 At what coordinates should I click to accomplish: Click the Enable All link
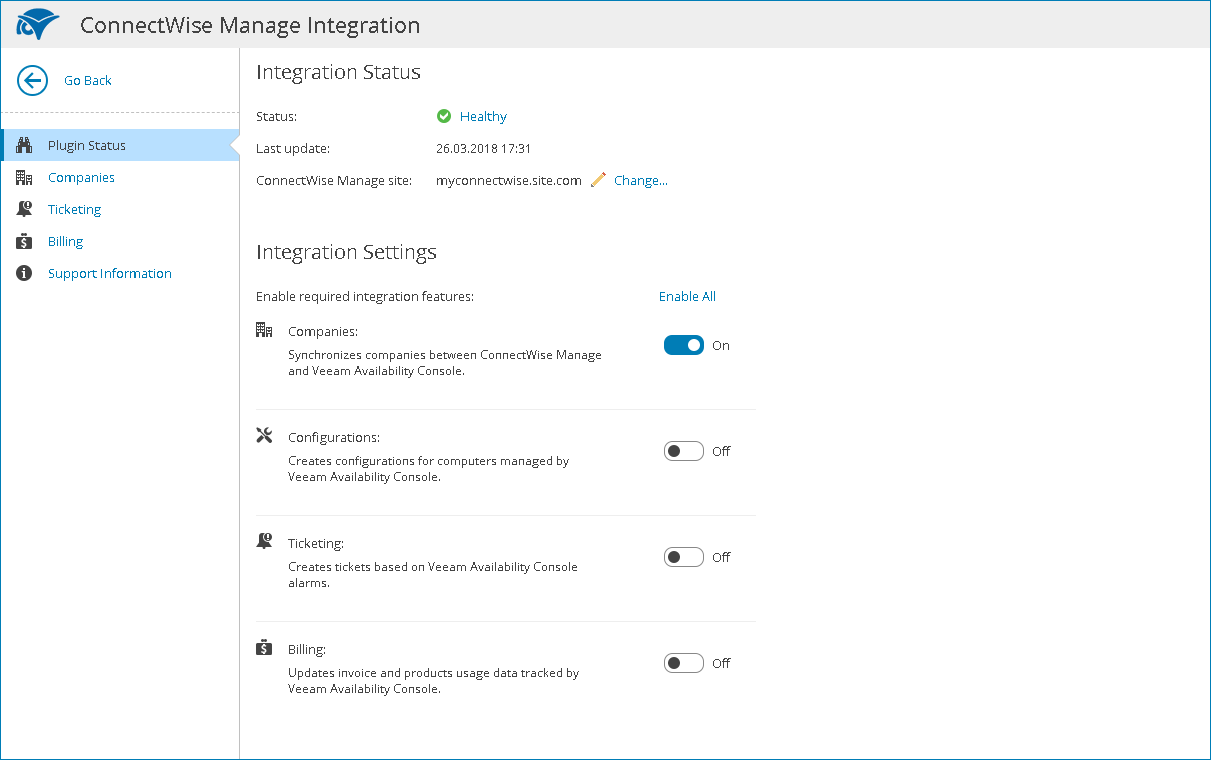[x=687, y=296]
